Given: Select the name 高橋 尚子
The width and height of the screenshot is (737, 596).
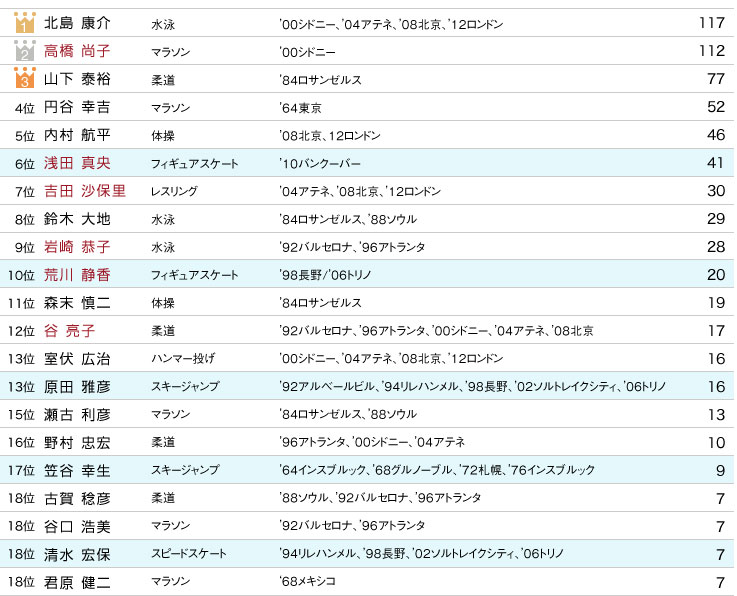Looking at the screenshot, I should point(77,51).
